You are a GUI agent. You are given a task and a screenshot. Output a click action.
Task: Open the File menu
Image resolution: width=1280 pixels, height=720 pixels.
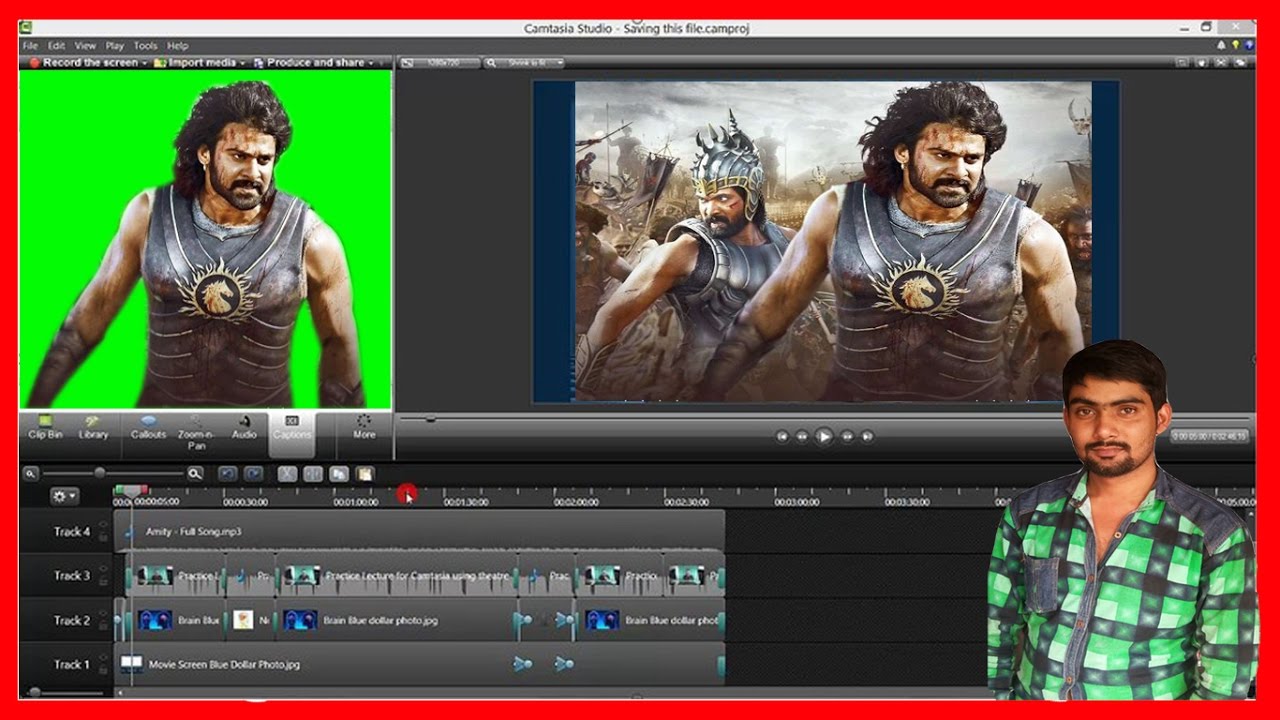pos(30,46)
